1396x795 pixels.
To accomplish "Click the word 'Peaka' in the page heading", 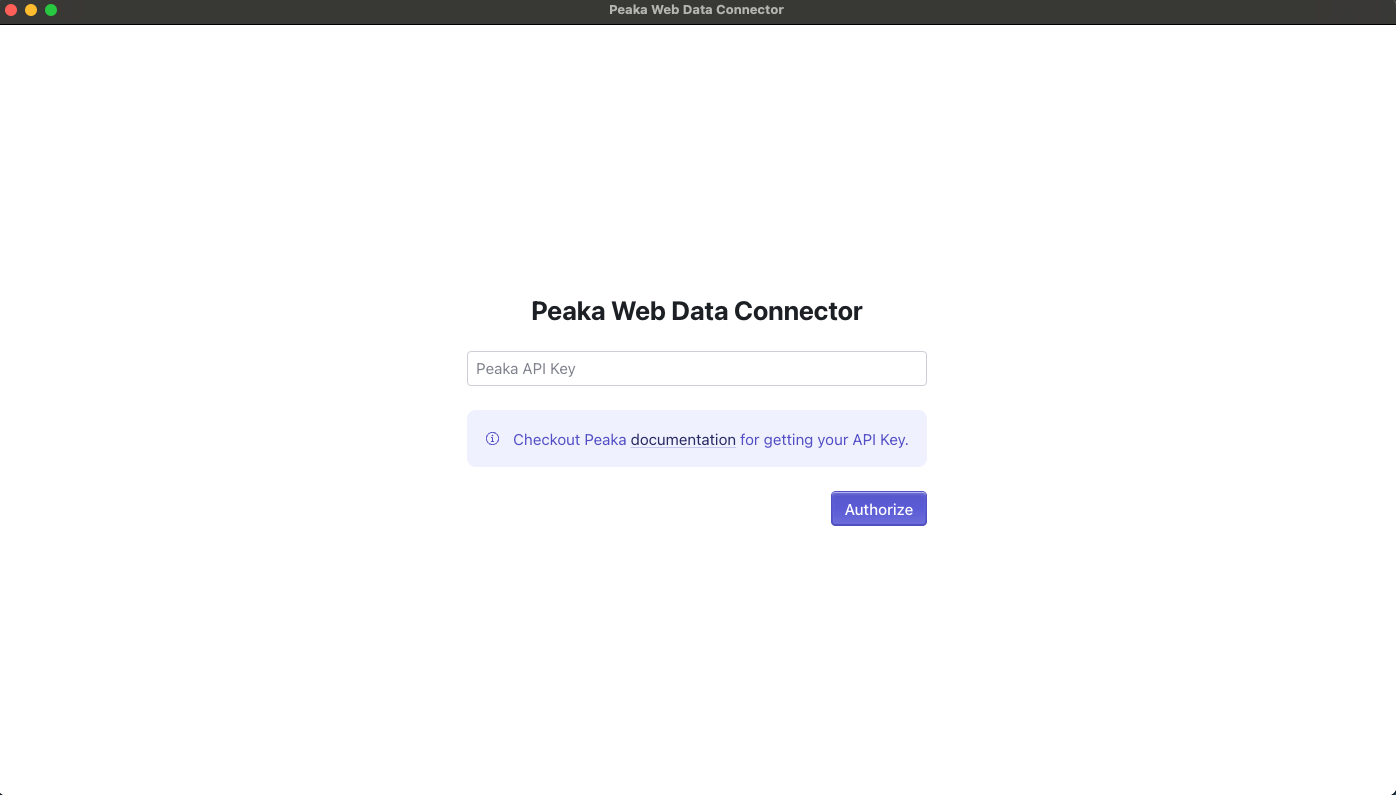I will (x=568, y=311).
